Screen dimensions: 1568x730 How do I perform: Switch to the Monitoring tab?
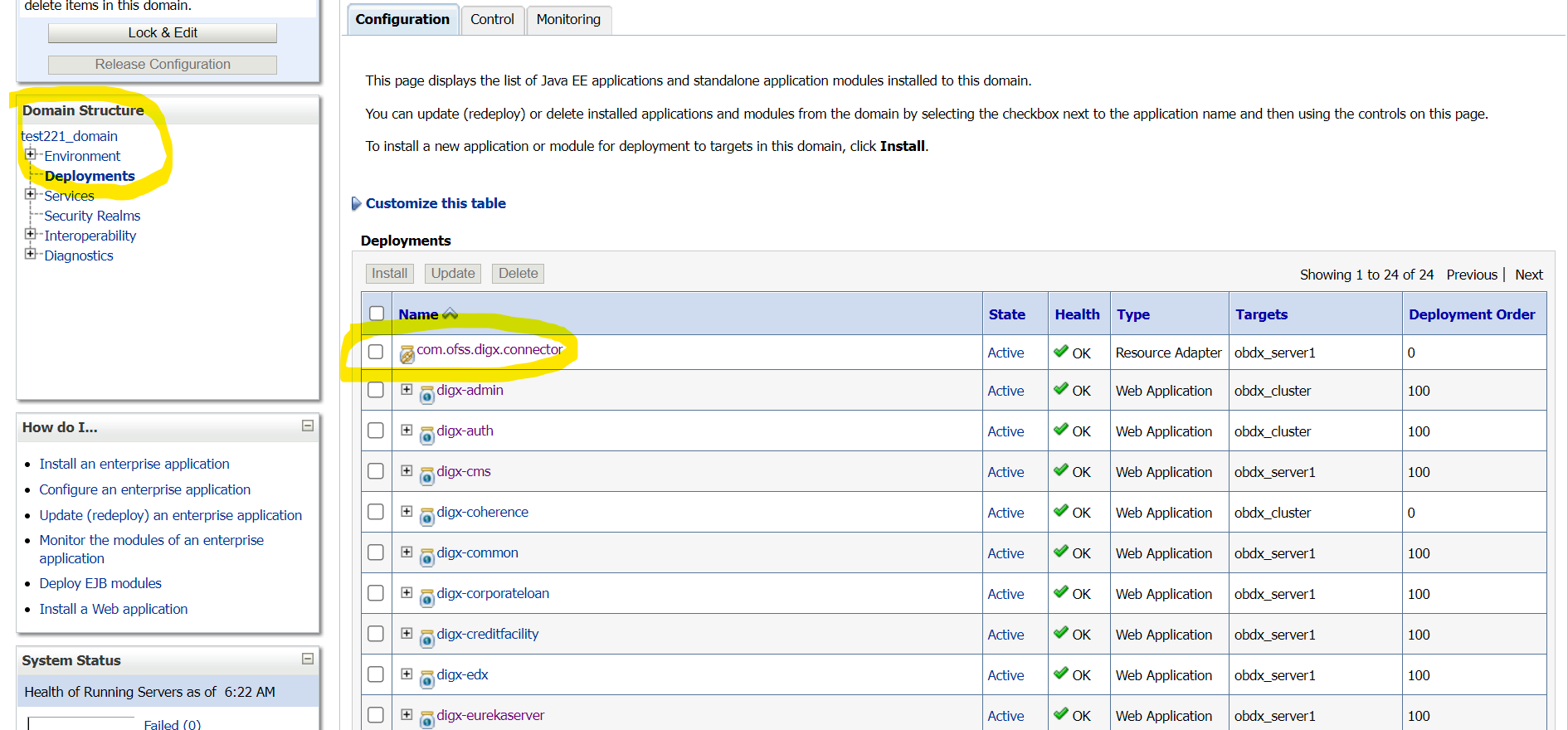(568, 19)
